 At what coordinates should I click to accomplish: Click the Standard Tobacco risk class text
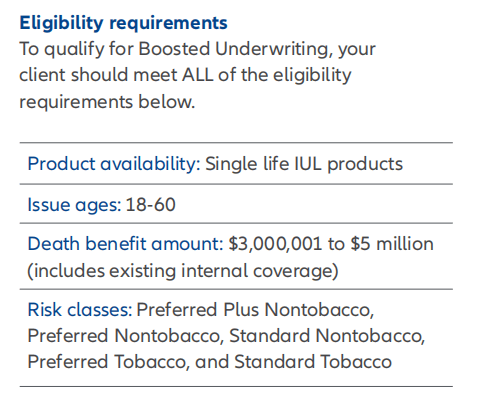(x=313, y=362)
